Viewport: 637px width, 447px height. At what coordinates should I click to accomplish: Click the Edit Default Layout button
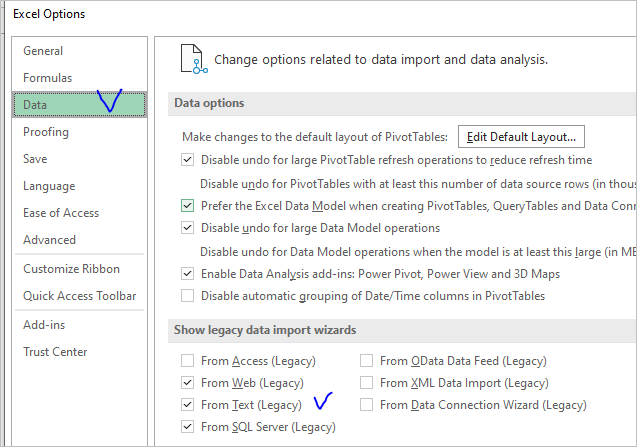point(521,137)
